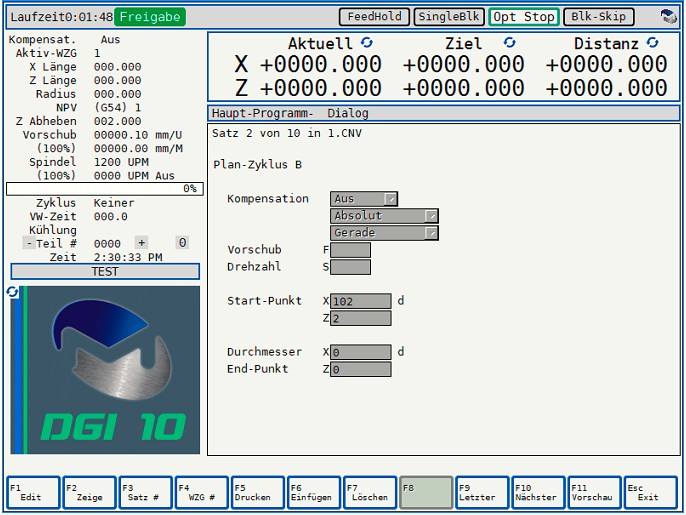Click the Z Abheben value 002.000
This screenshot has height=515, width=686.
click(x=117, y=121)
